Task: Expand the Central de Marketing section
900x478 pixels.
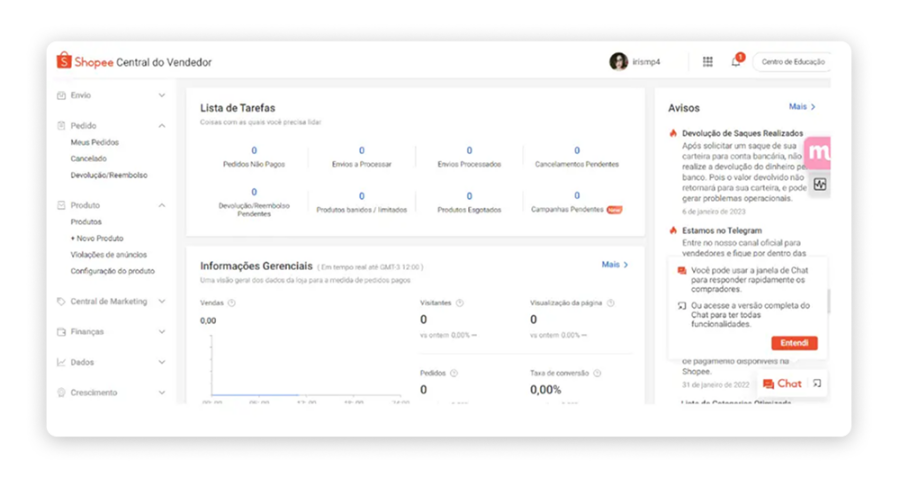Action: (162, 301)
